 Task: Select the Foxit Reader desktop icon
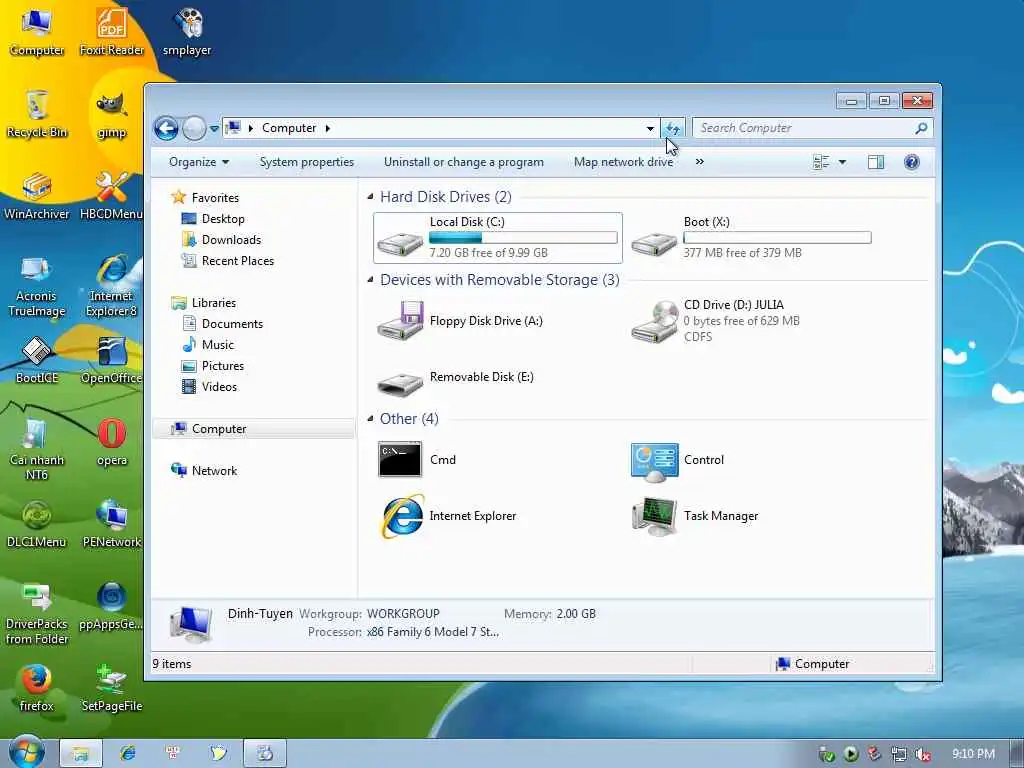pyautogui.click(x=112, y=31)
